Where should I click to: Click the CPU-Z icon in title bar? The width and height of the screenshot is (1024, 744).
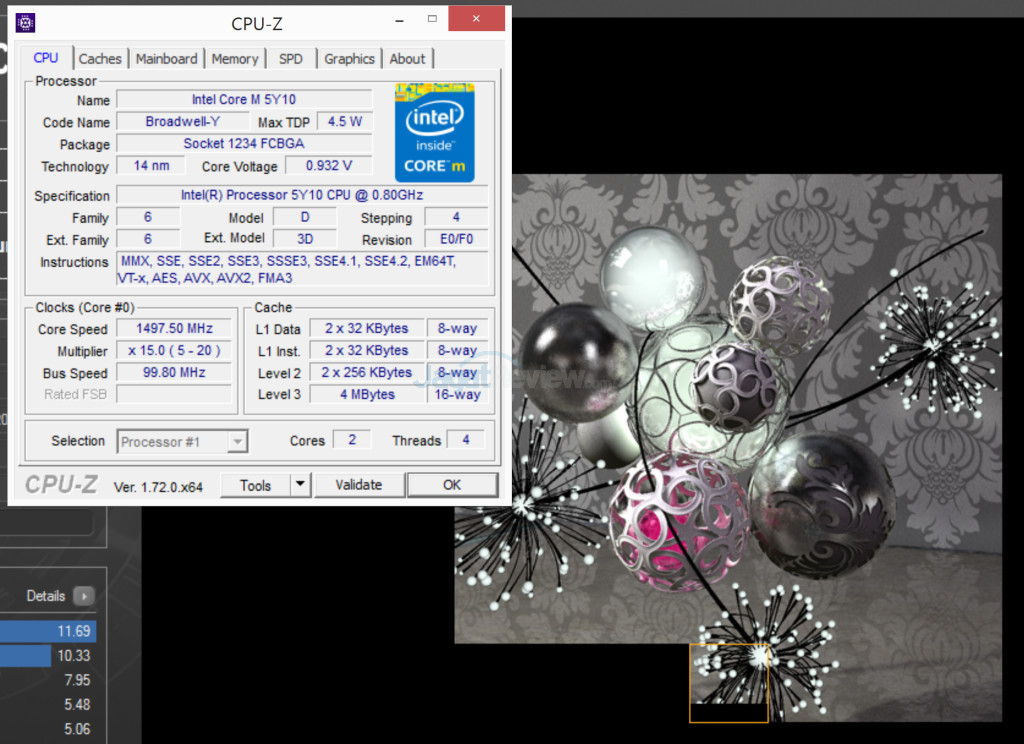click(x=26, y=21)
